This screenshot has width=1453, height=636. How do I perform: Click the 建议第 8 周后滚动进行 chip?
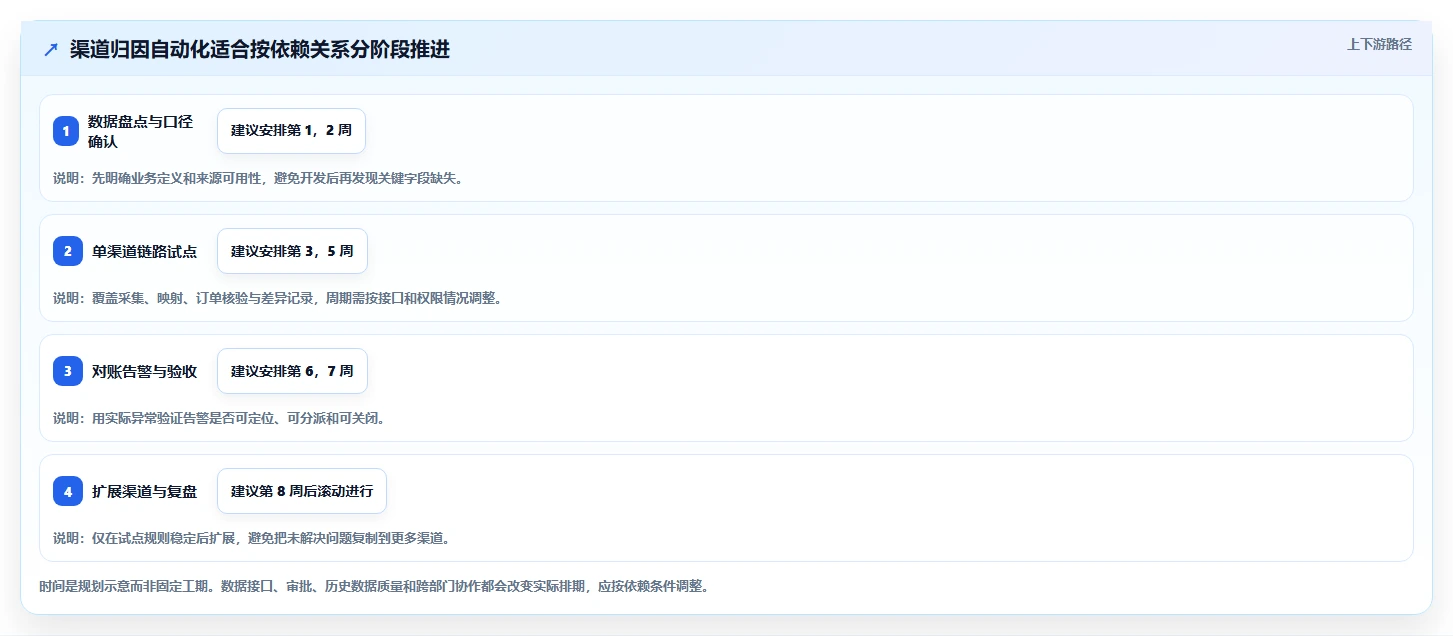[302, 491]
